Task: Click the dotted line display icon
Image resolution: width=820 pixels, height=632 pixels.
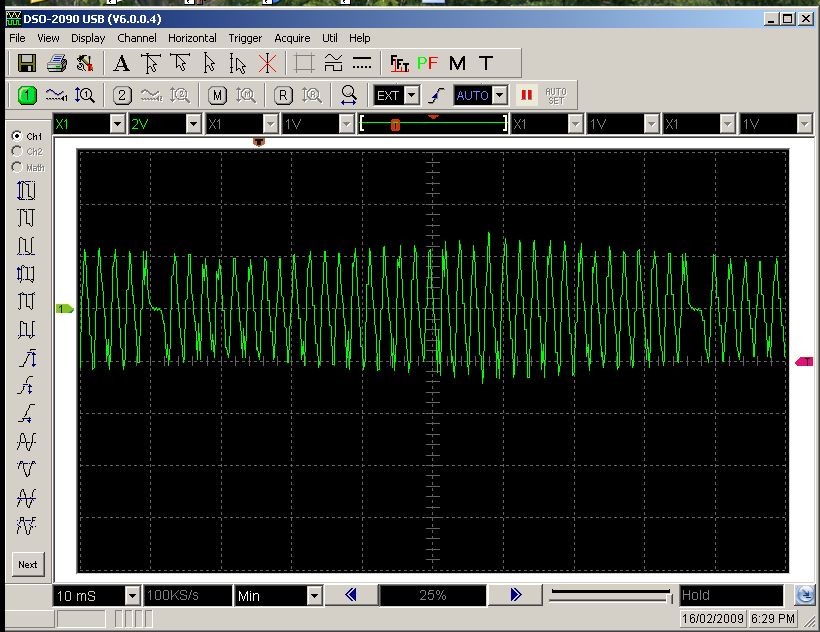Action: coord(362,63)
